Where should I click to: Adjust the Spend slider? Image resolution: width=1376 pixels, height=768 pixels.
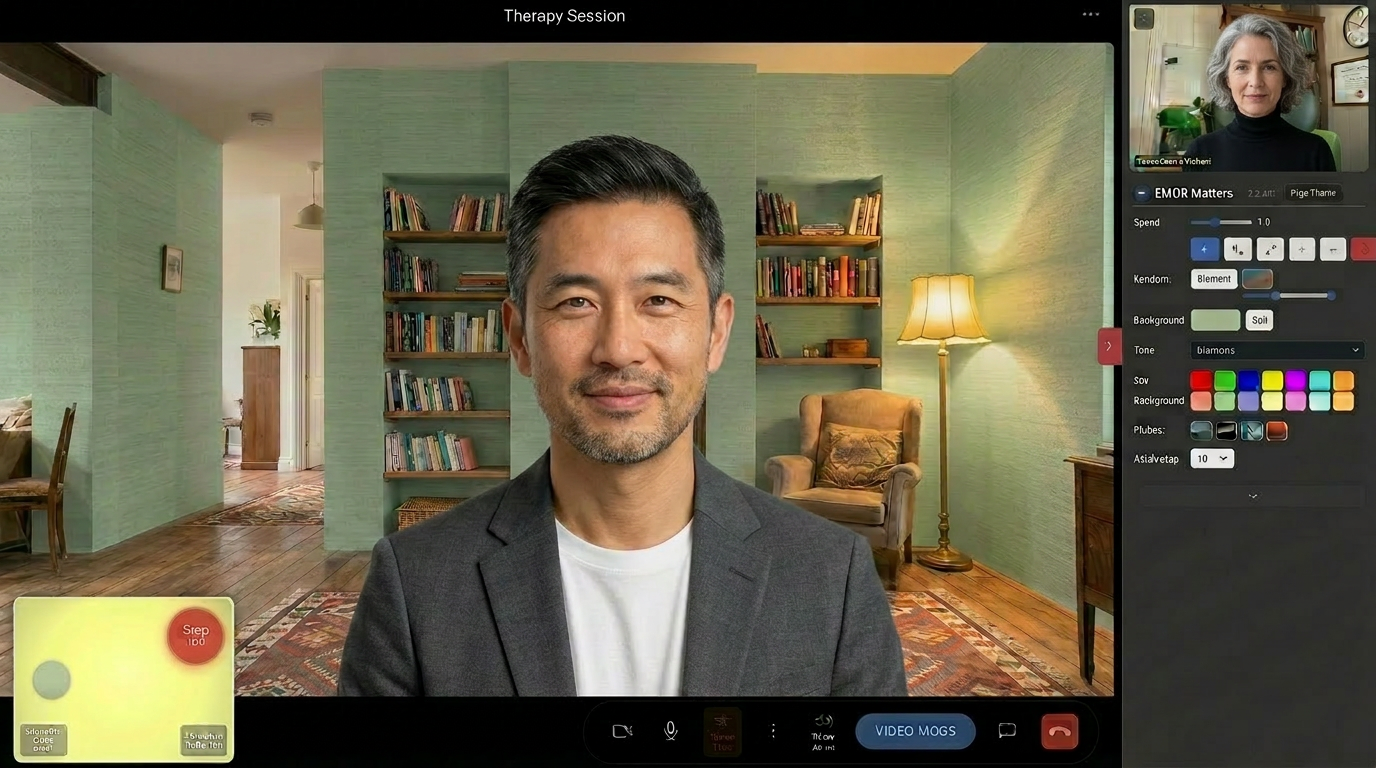click(x=1221, y=222)
